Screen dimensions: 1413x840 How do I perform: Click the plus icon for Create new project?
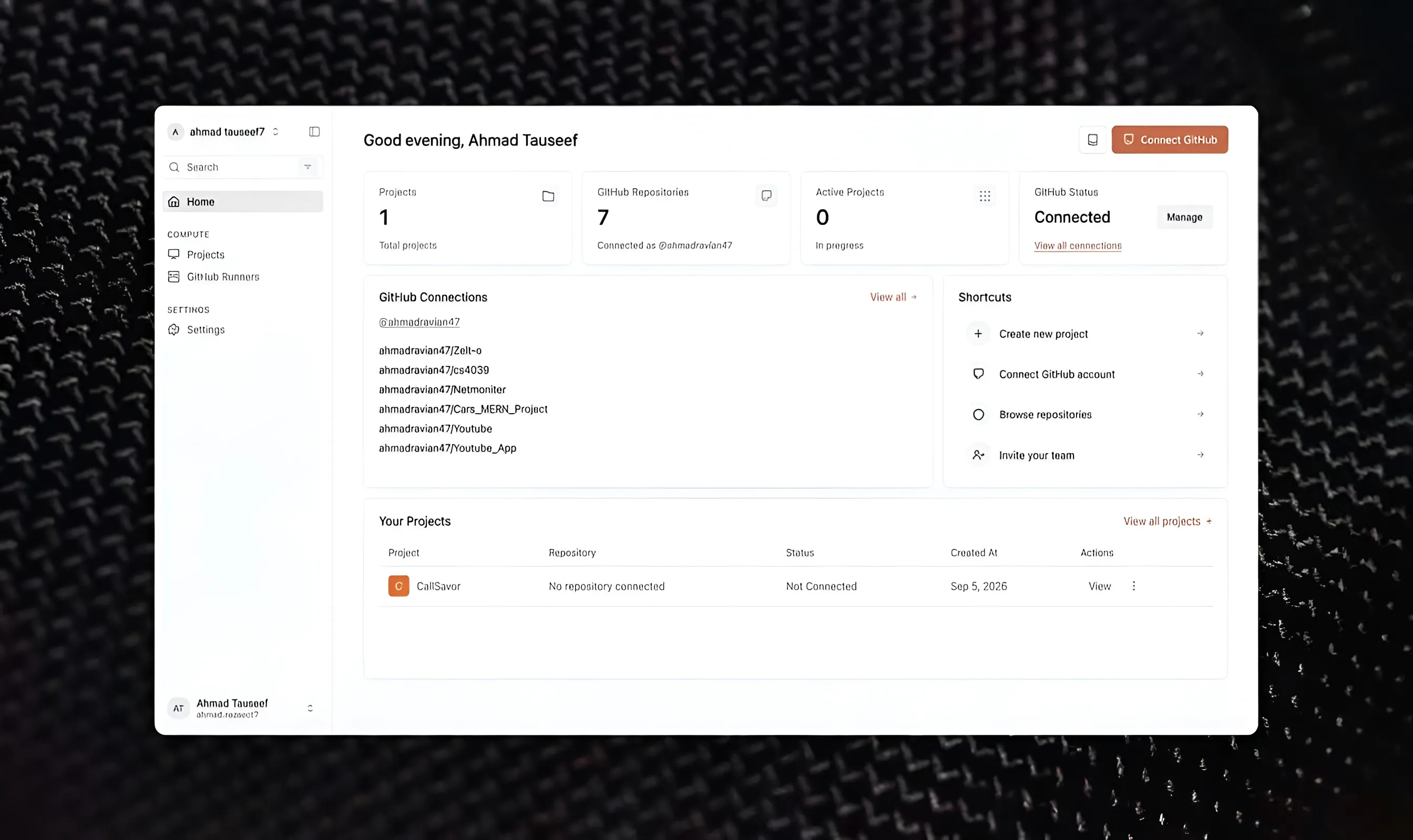(x=978, y=333)
